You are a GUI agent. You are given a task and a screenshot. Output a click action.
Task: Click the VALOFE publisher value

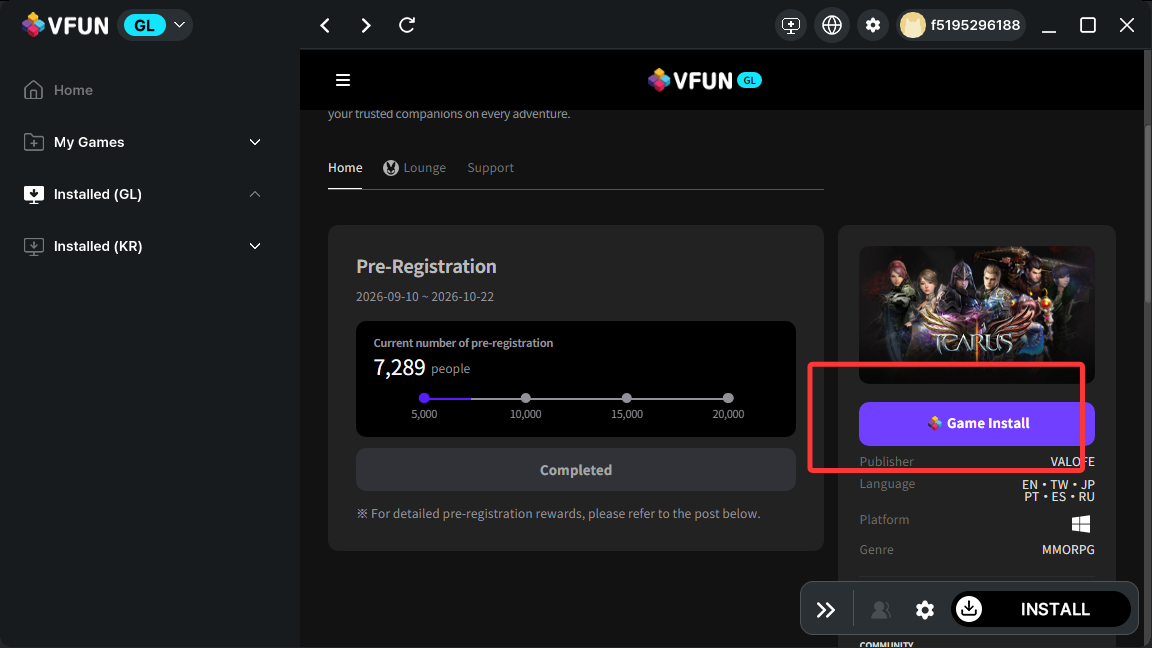(x=1072, y=461)
